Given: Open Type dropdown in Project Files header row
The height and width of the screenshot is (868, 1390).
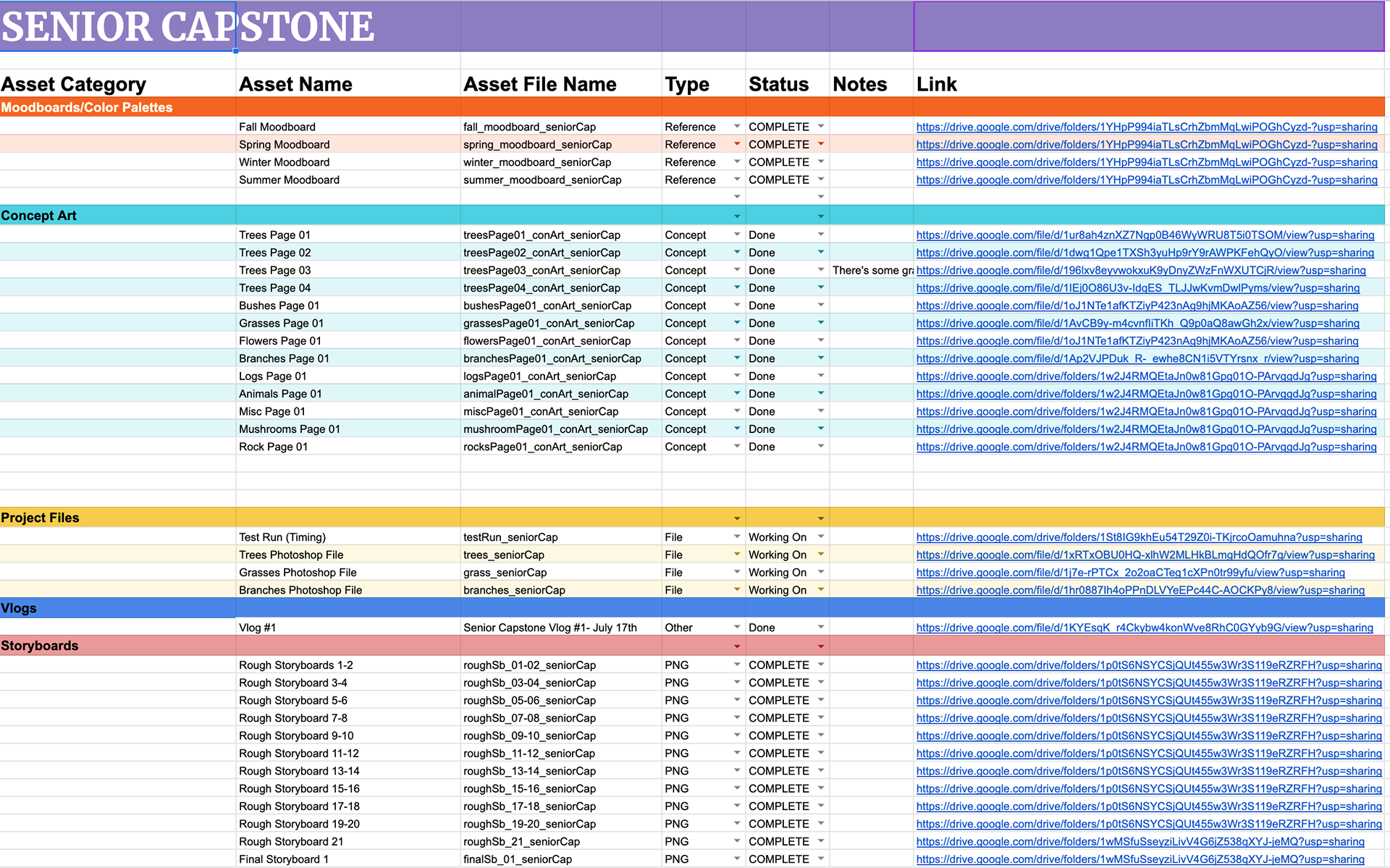Looking at the screenshot, I should [x=737, y=519].
